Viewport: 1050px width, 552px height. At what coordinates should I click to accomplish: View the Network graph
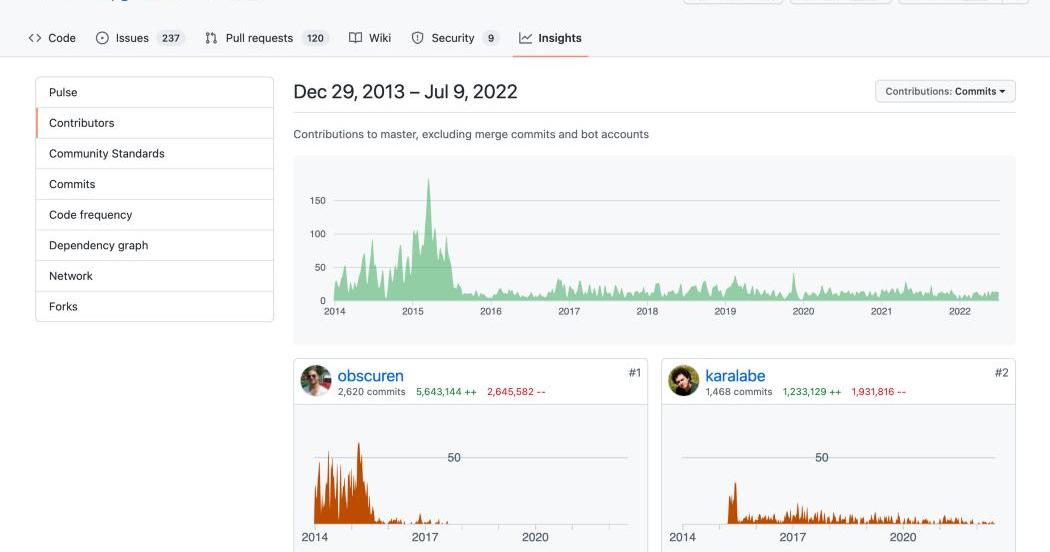point(155,276)
